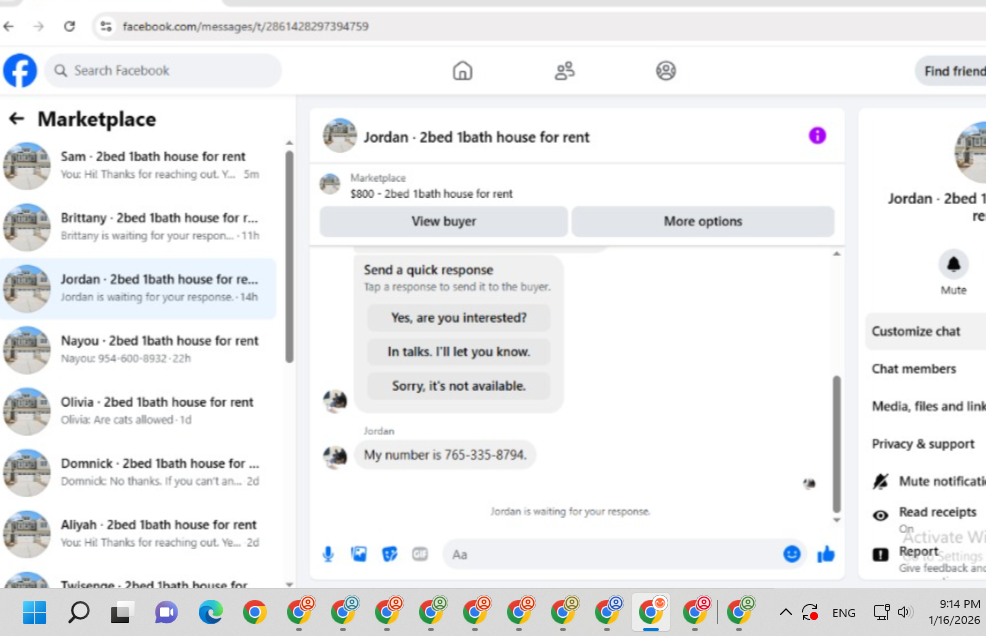Open Aliyah's conversation in the list
Viewport: 986px width, 636px height.
tap(138, 533)
